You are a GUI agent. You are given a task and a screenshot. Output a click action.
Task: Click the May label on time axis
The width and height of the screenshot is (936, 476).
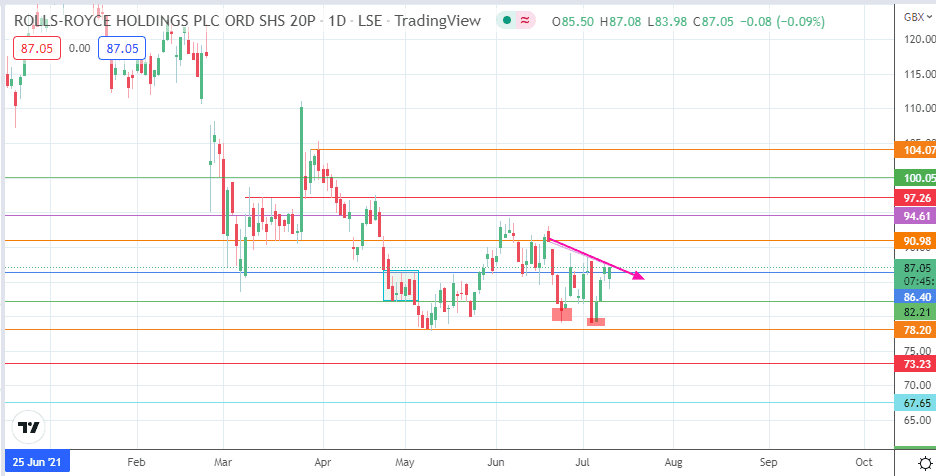click(405, 462)
